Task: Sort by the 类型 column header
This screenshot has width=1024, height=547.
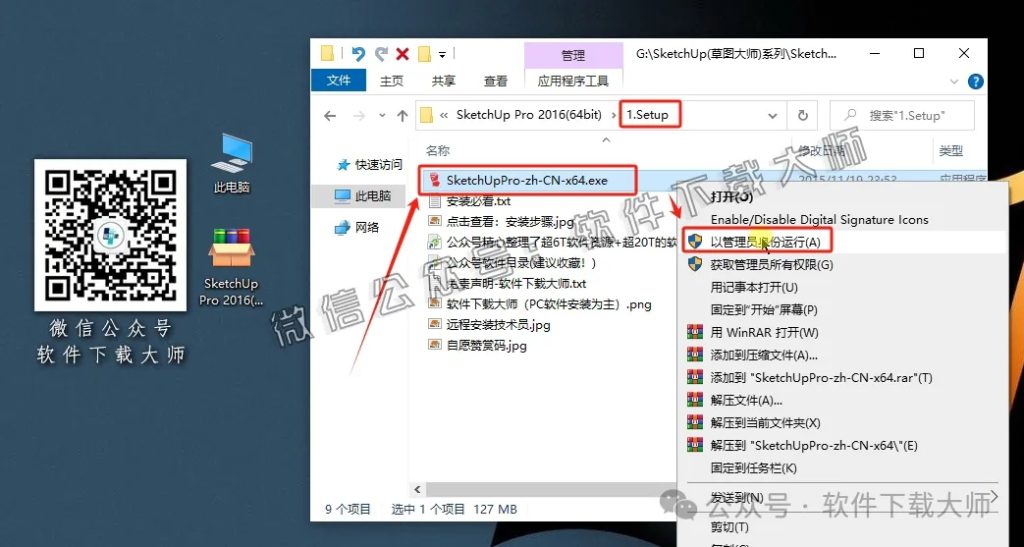Action: [x=951, y=151]
